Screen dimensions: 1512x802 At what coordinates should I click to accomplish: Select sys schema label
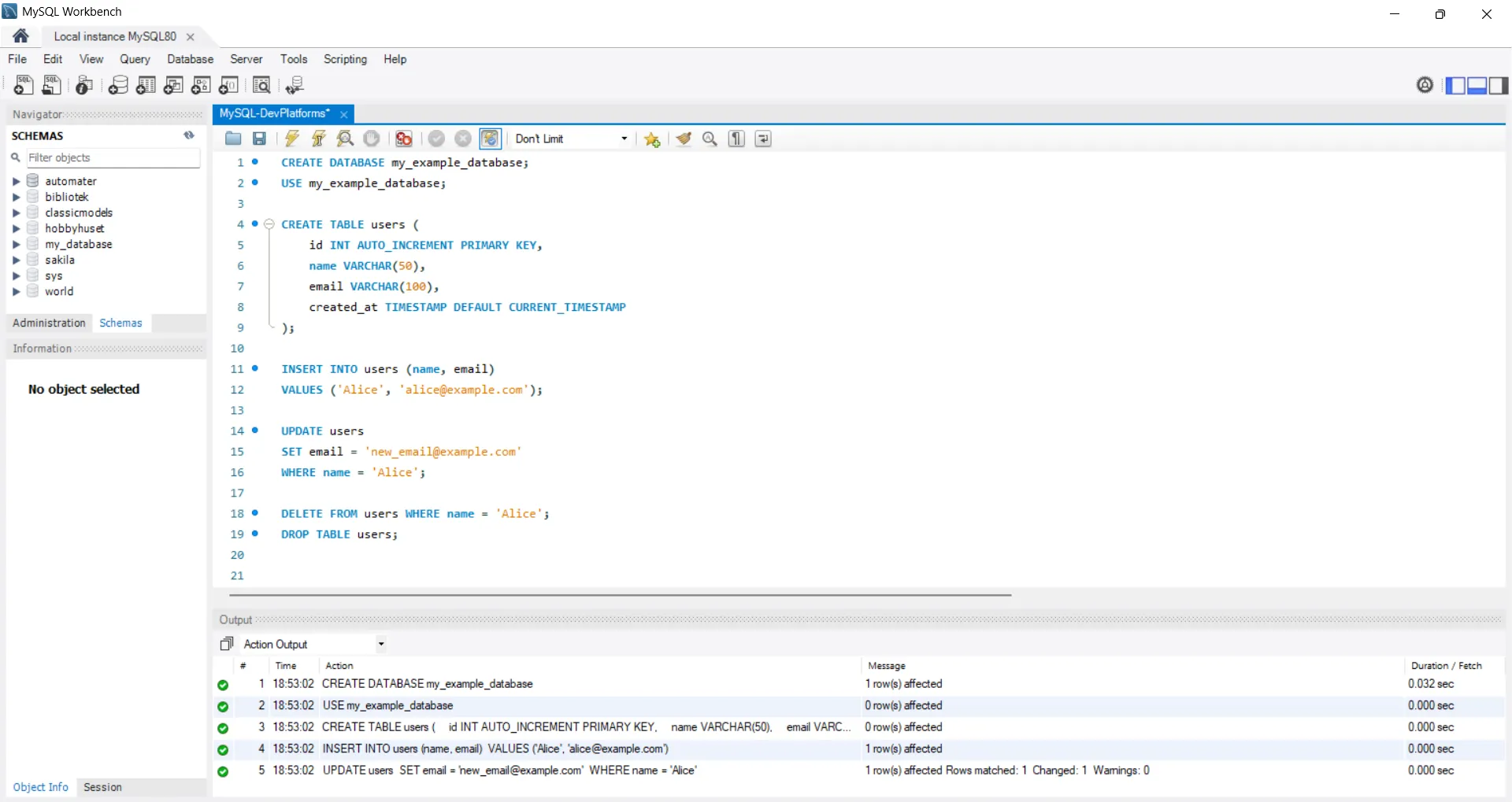click(54, 275)
